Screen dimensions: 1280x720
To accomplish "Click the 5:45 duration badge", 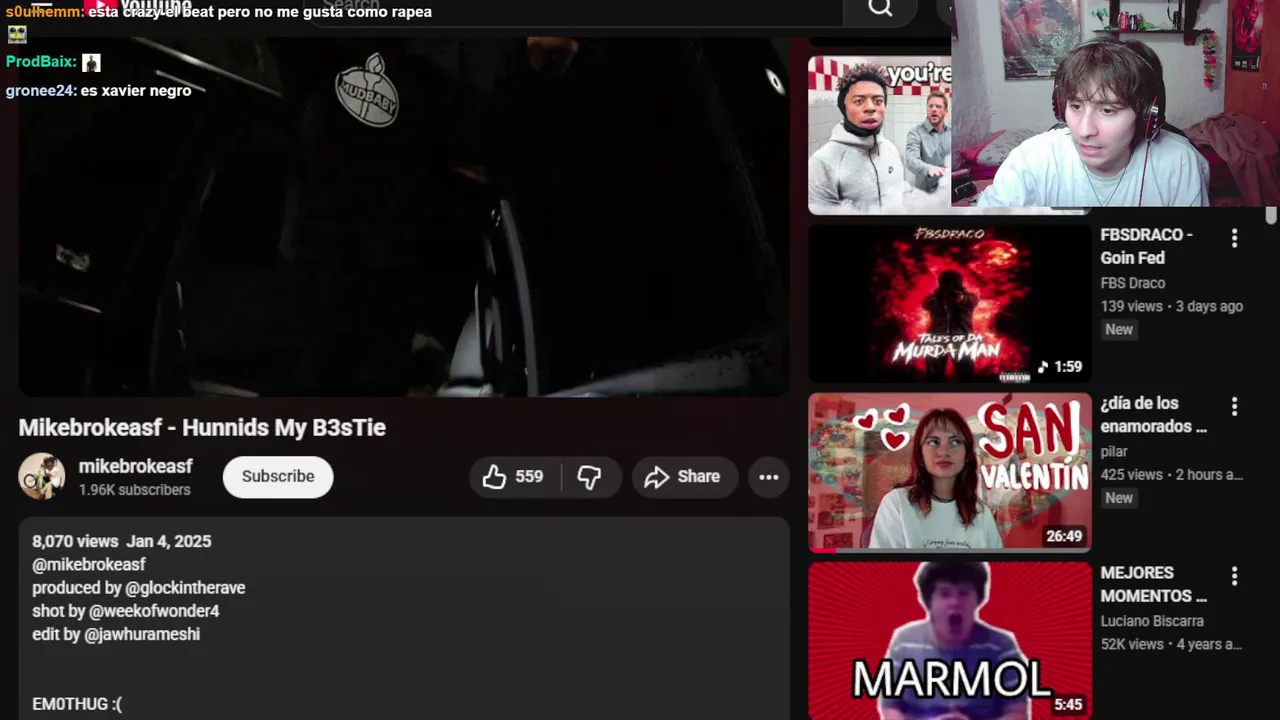I will point(1068,705).
